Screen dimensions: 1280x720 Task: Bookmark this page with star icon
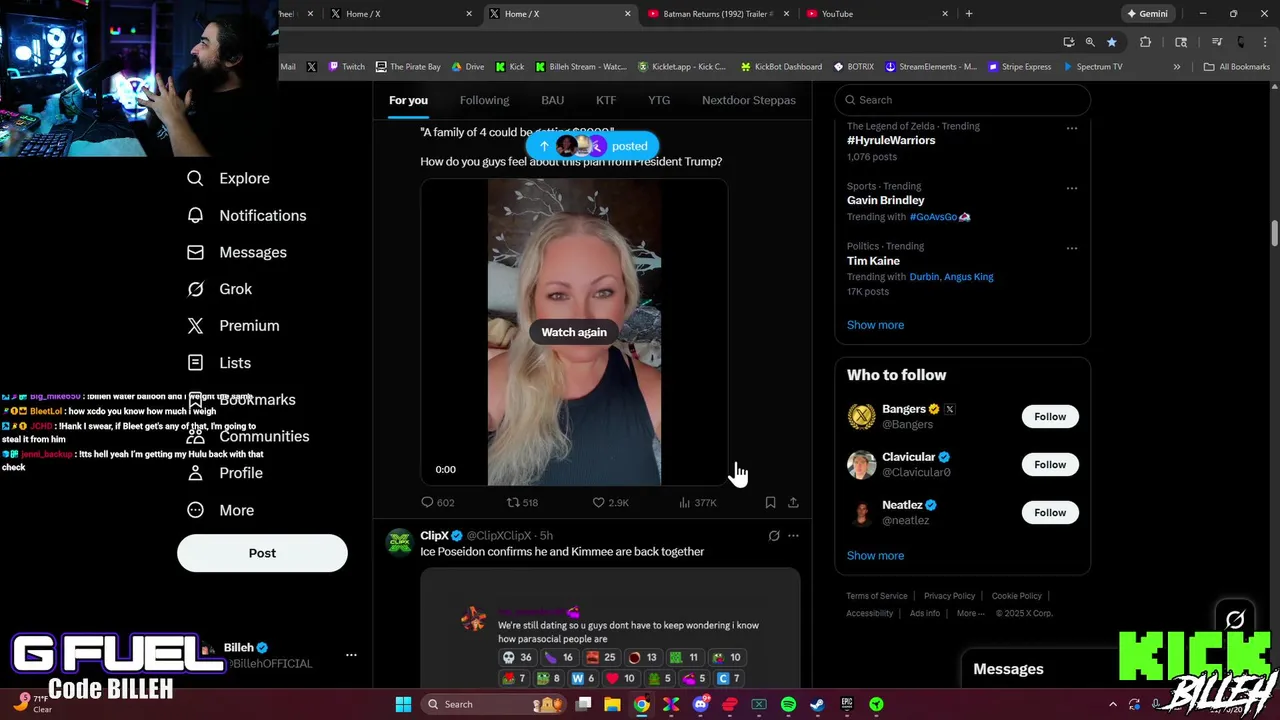pyautogui.click(x=1111, y=42)
